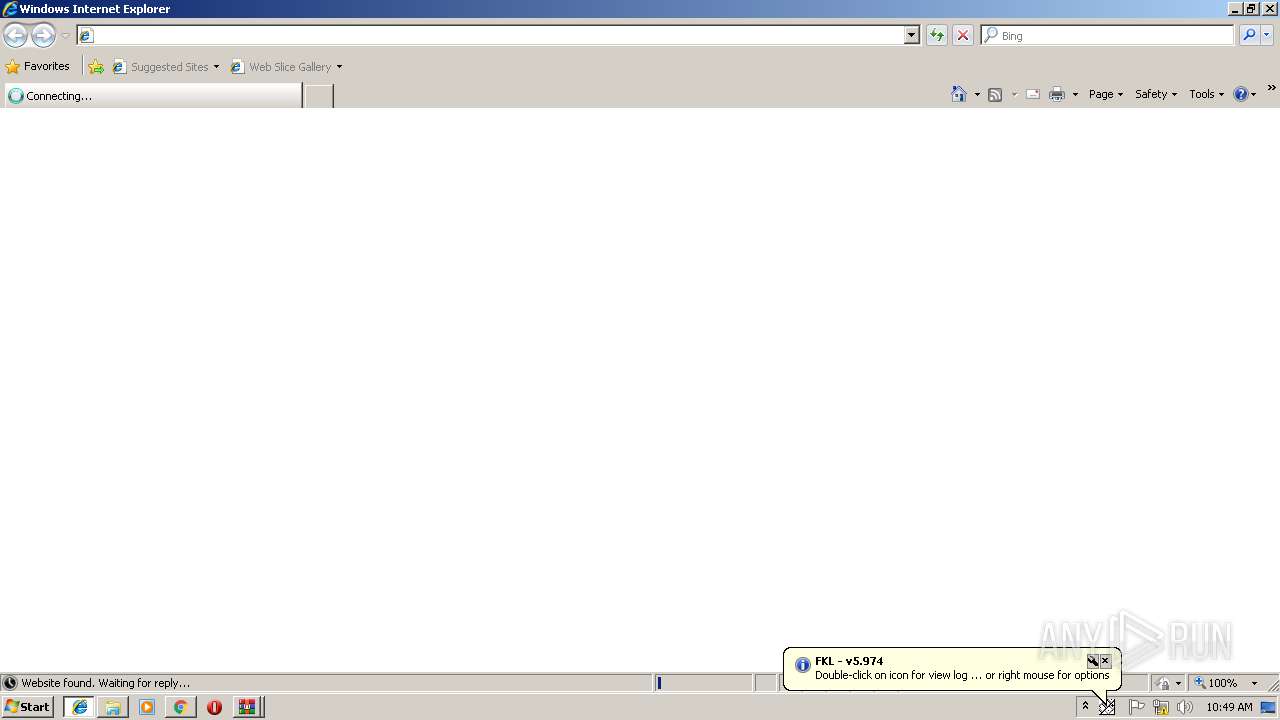The height and width of the screenshot is (720, 1280).
Task: Open a new blank tab
Action: coord(319,96)
